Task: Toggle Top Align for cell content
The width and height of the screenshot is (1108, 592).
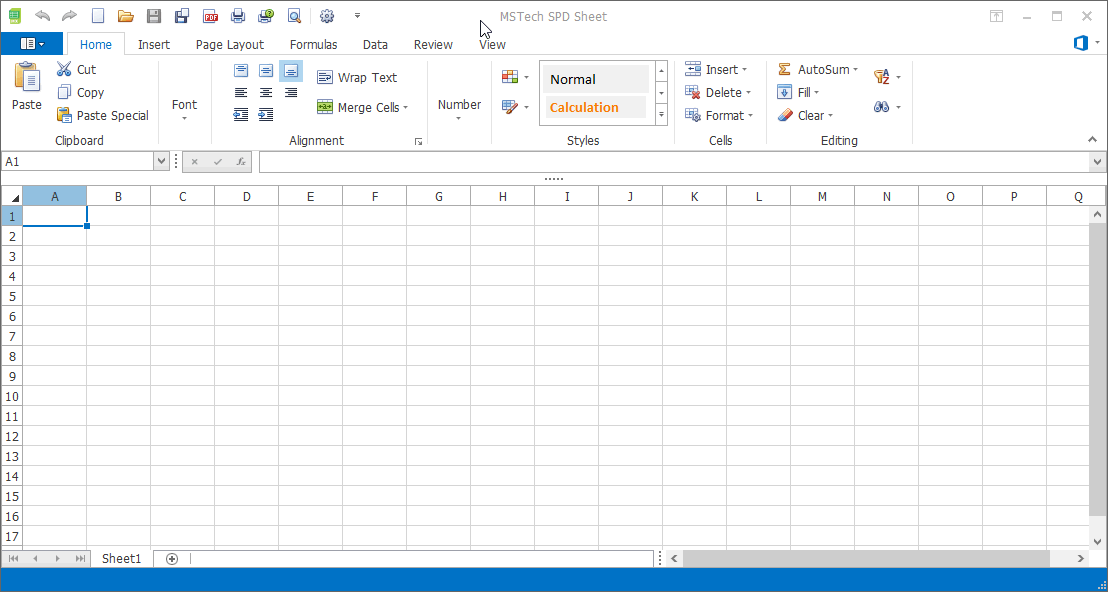Action: [x=241, y=71]
